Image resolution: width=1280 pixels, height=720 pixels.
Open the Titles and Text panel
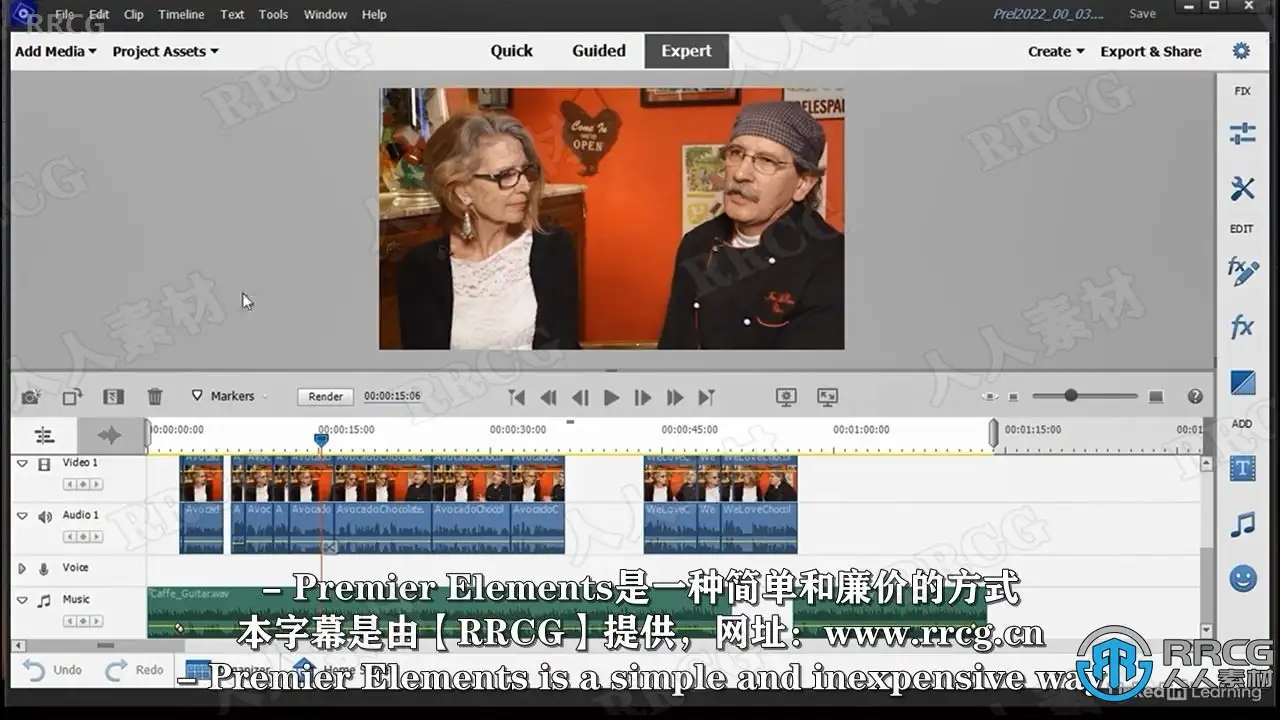(x=1242, y=468)
